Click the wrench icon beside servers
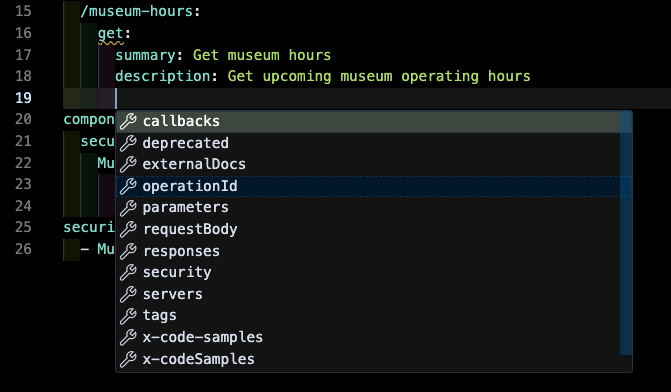 point(128,294)
